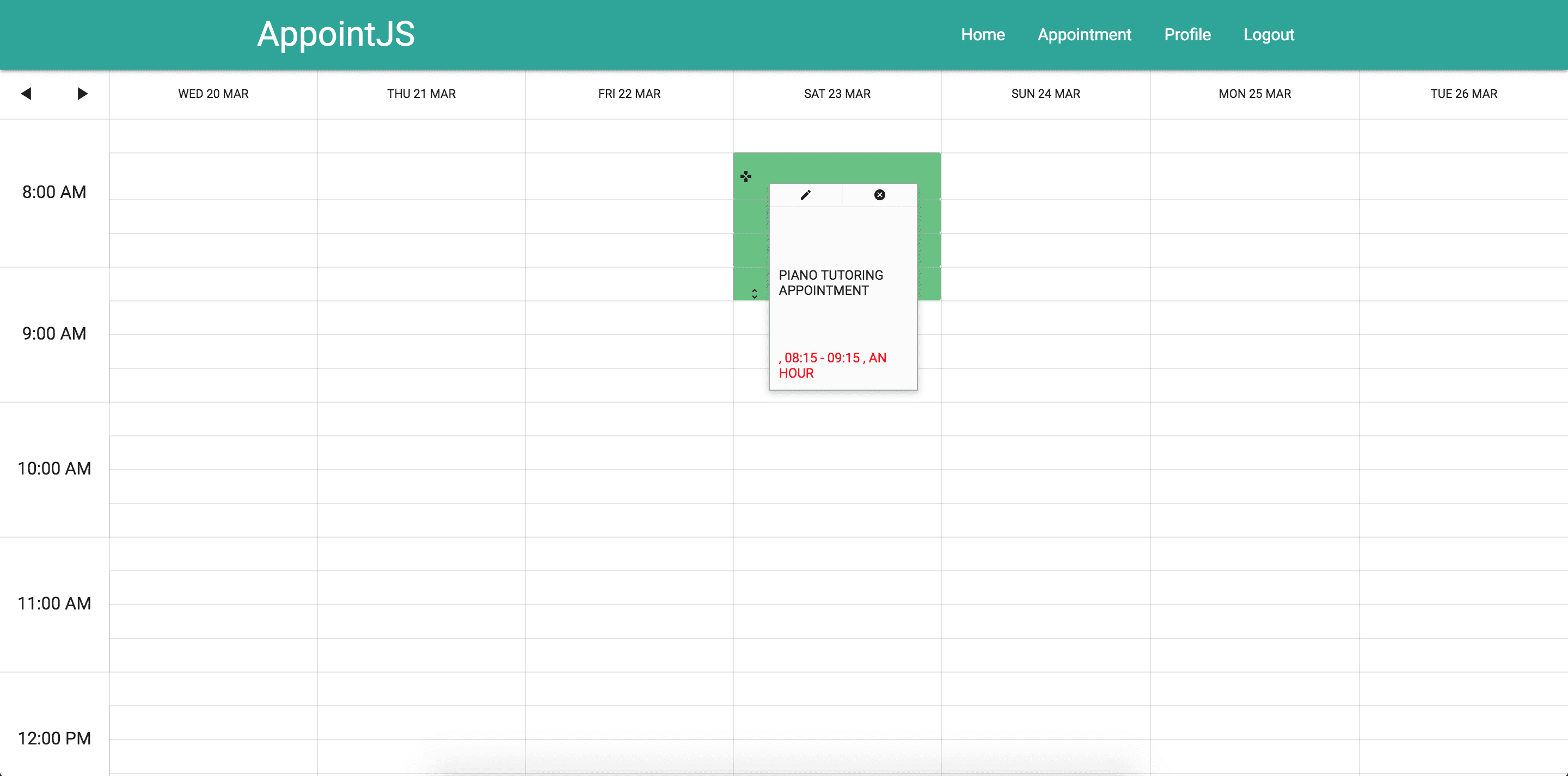Delete the appointment with the X icon
This screenshot has height=776, width=1568.
click(x=880, y=195)
